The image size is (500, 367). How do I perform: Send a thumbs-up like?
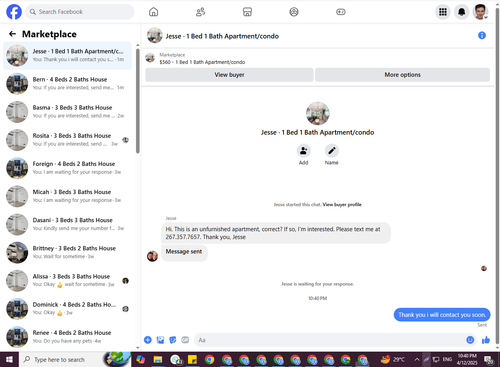click(486, 340)
